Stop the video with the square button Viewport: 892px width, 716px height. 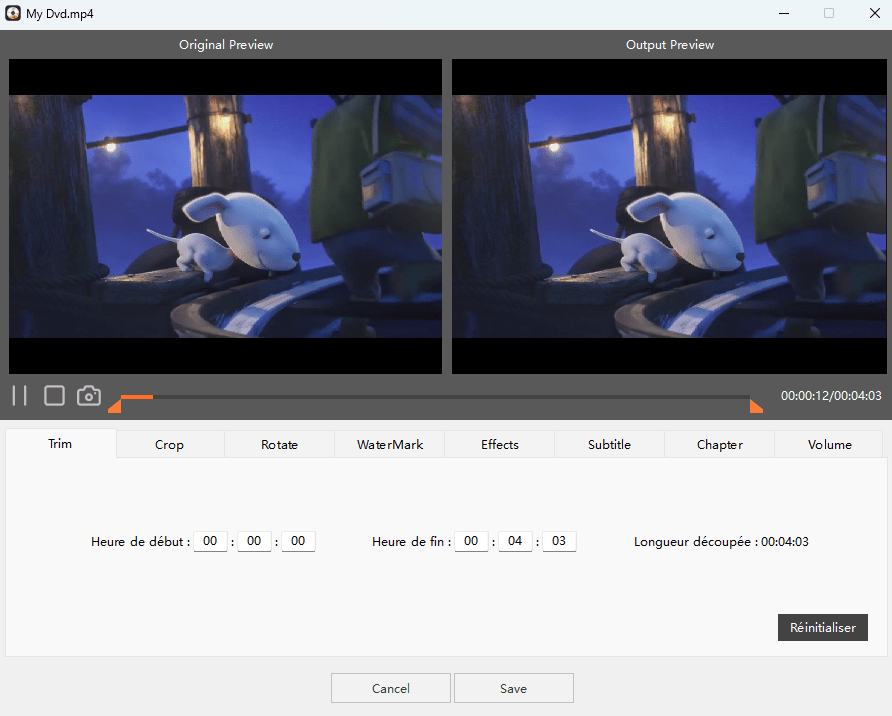click(x=54, y=395)
